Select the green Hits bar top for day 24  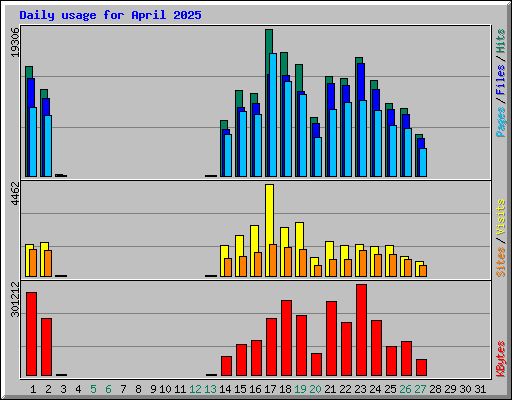pos(374,85)
